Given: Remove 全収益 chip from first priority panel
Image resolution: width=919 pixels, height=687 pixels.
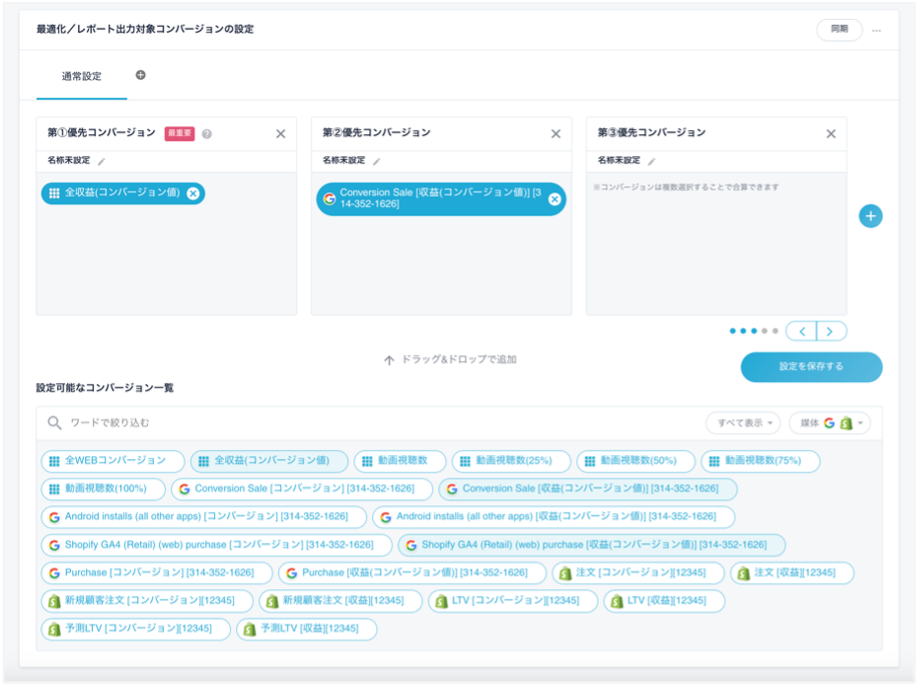Looking at the screenshot, I should [x=193, y=193].
